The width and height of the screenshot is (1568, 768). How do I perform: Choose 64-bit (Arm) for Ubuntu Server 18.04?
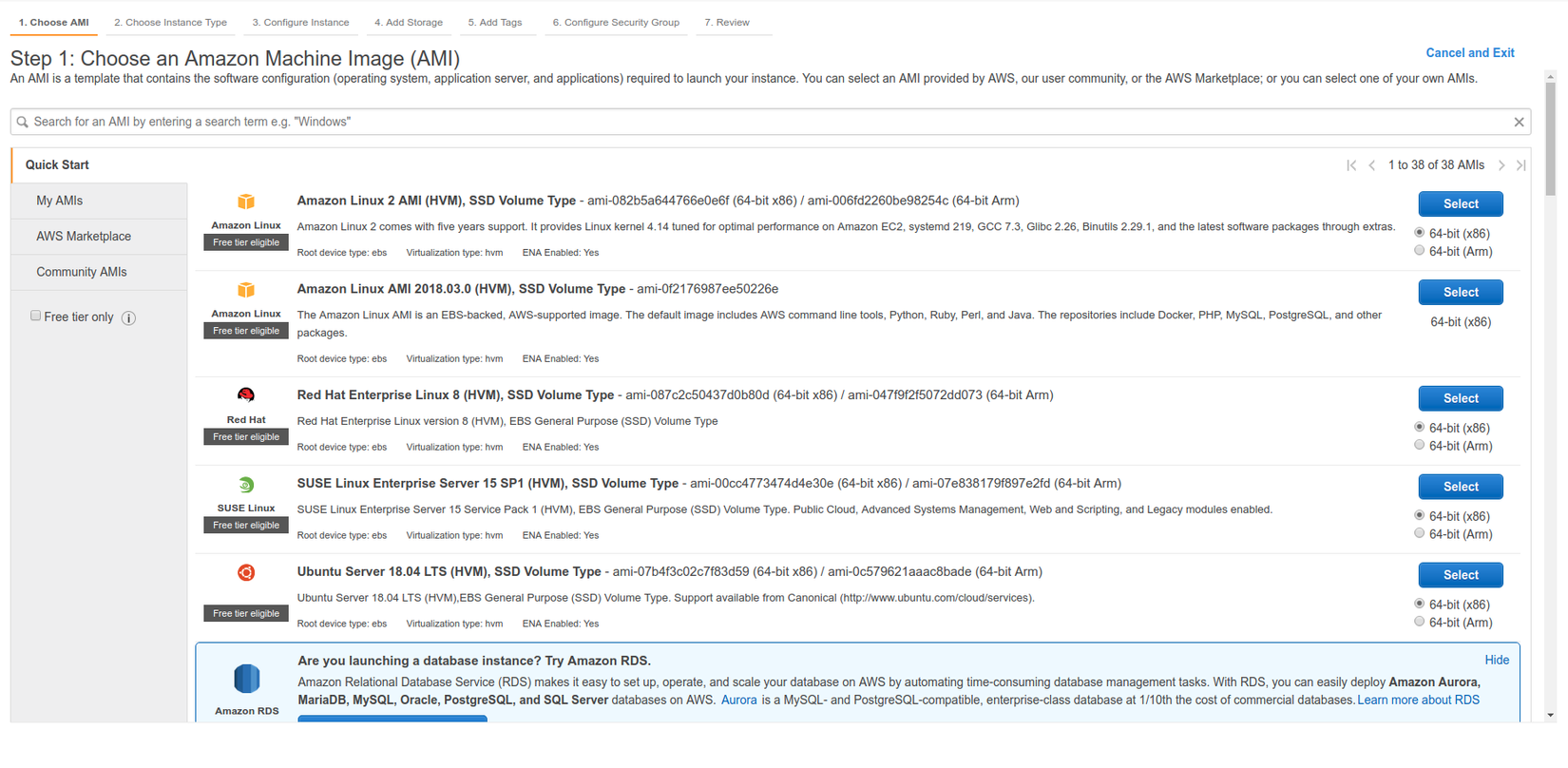1420,623
